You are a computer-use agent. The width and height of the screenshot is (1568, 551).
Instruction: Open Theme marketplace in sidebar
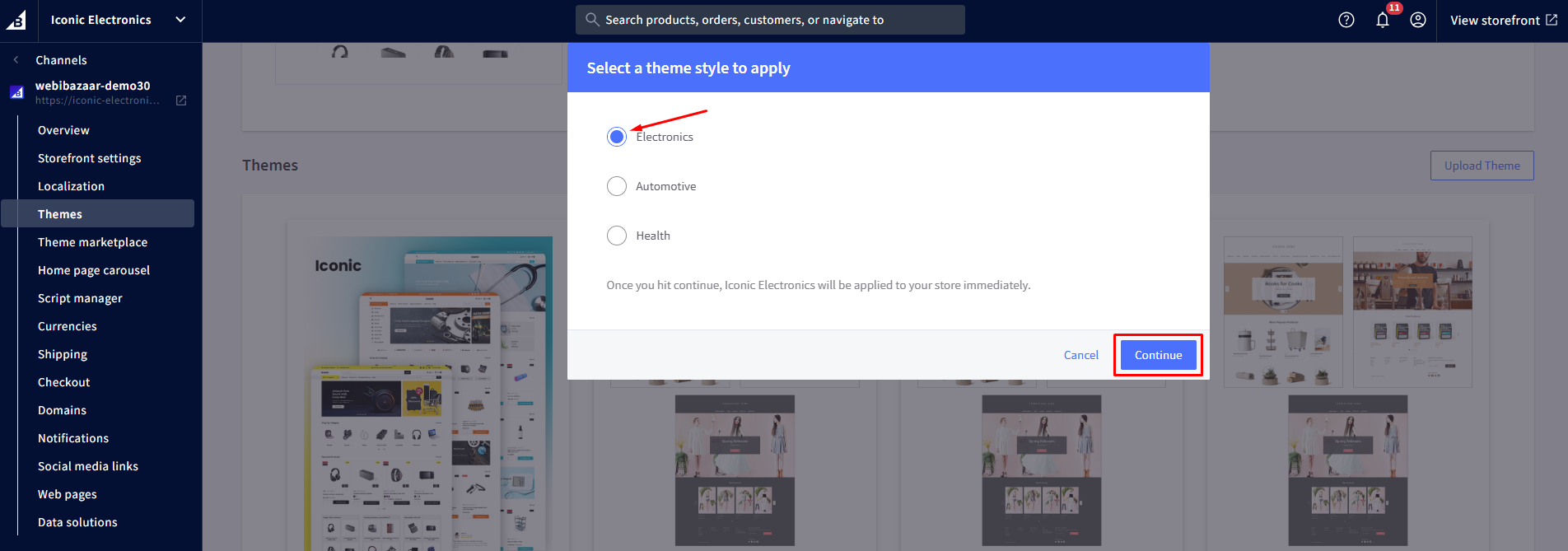coord(92,242)
